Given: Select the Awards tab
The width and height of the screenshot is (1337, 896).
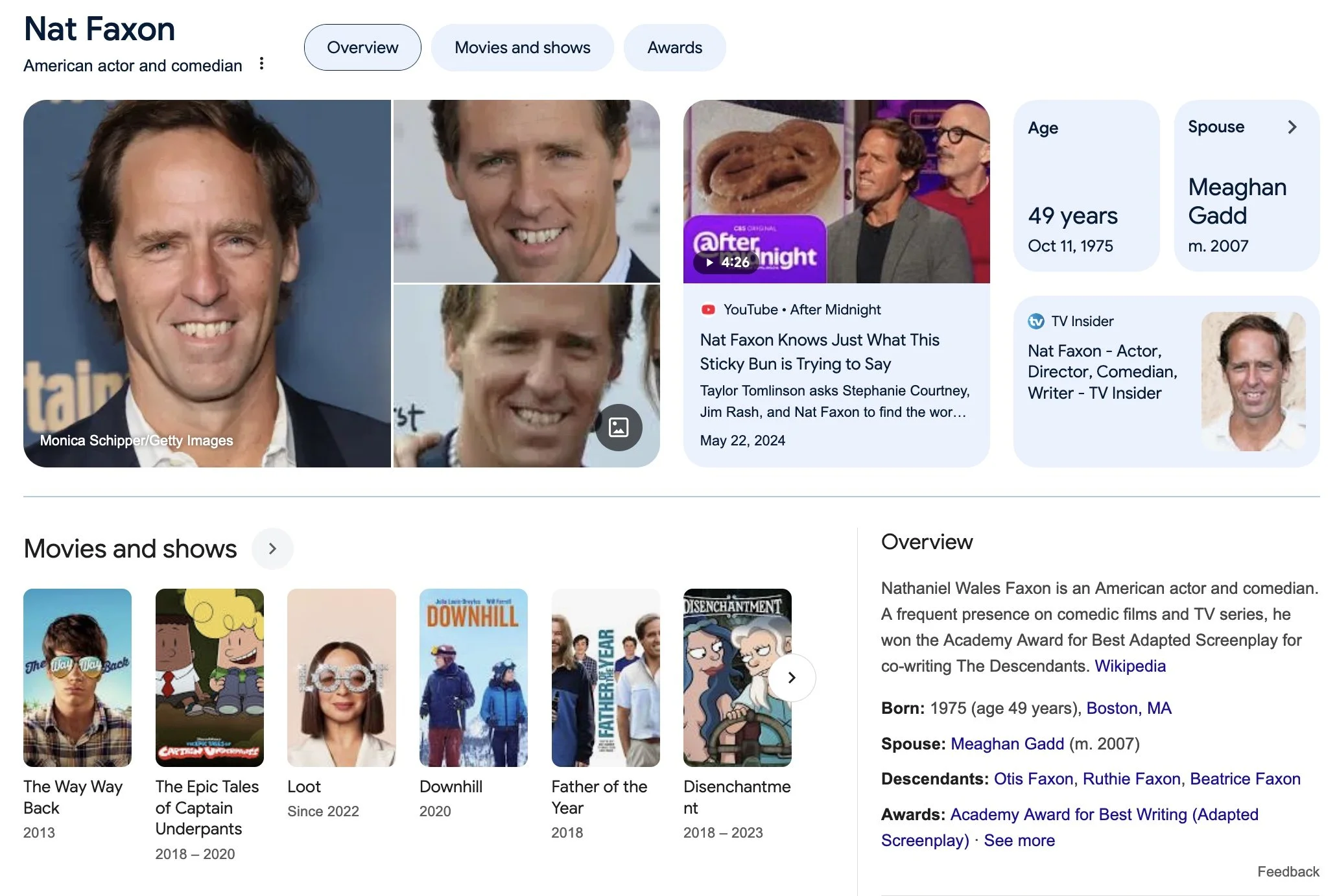Looking at the screenshot, I should 674,48.
